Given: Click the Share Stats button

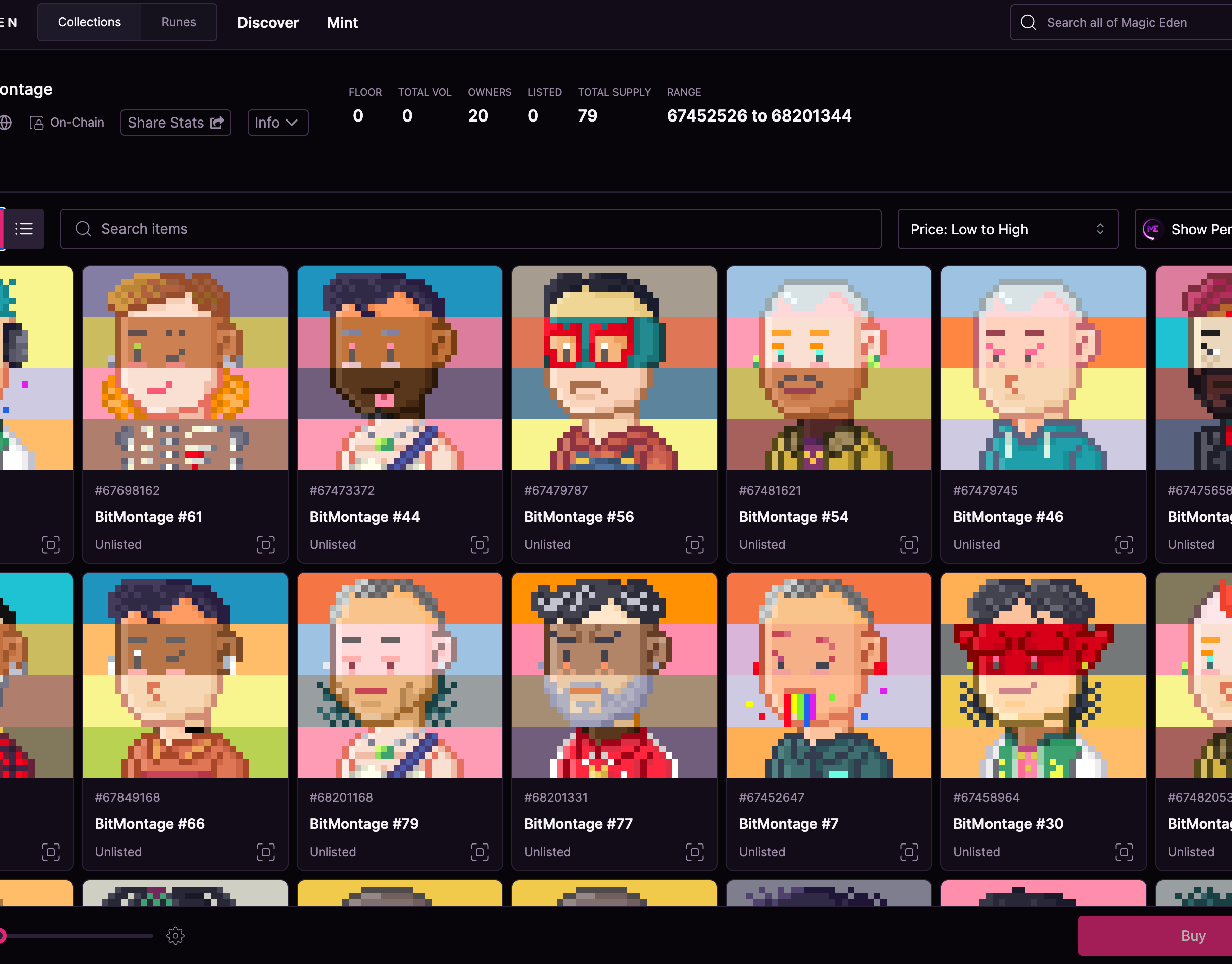Looking at the screenshot, I should click(x=176, y=123).
